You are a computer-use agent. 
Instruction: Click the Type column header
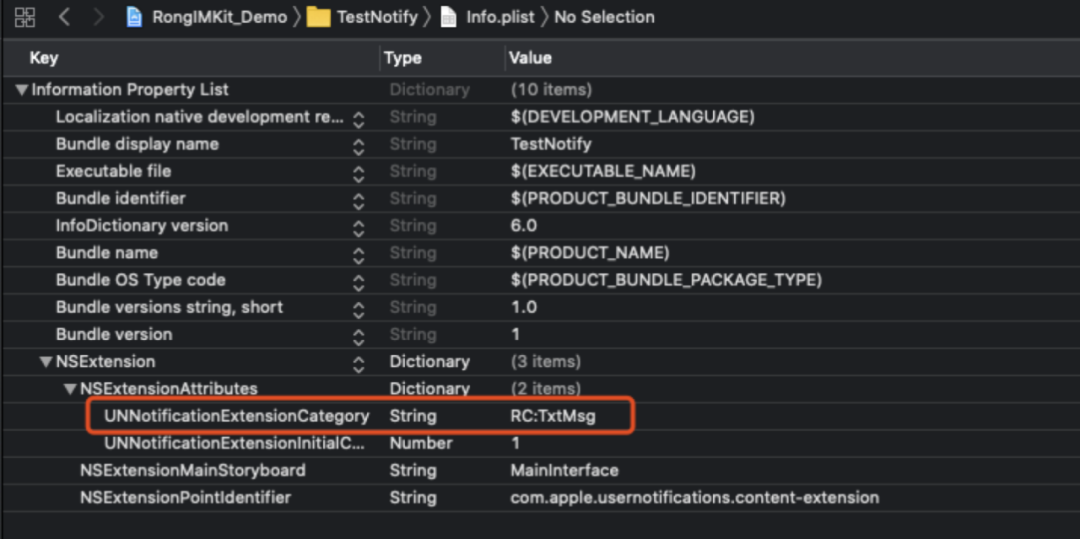pos(402,58)
